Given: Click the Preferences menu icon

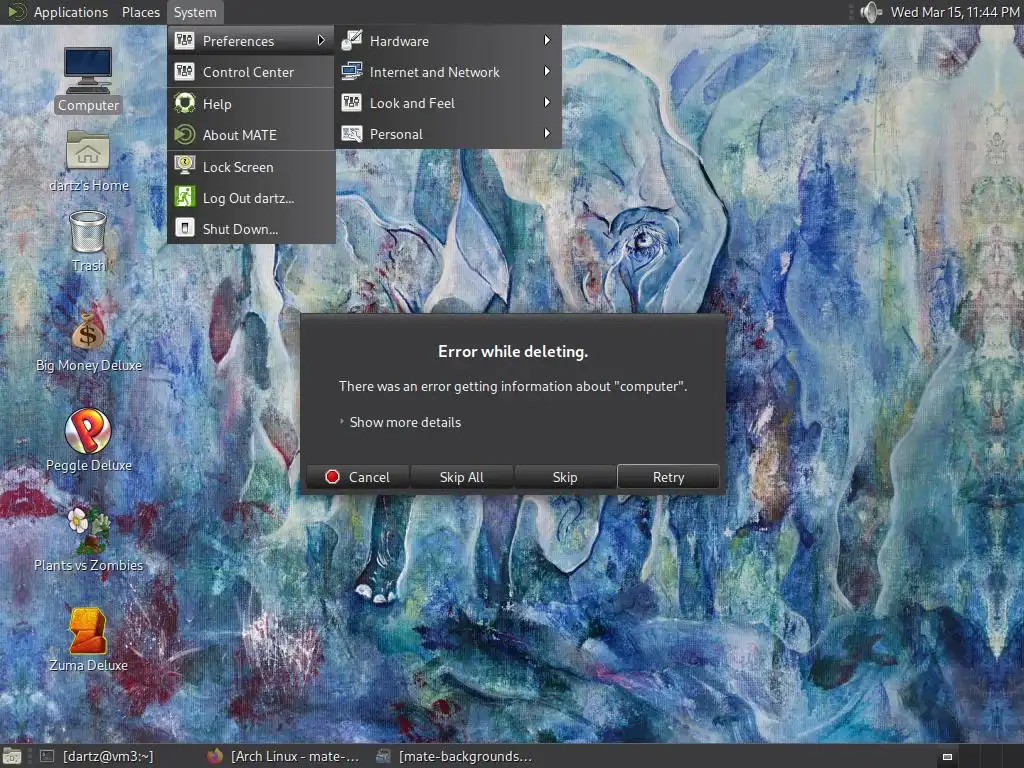Looking at the screenshot, I should point(184,40).
